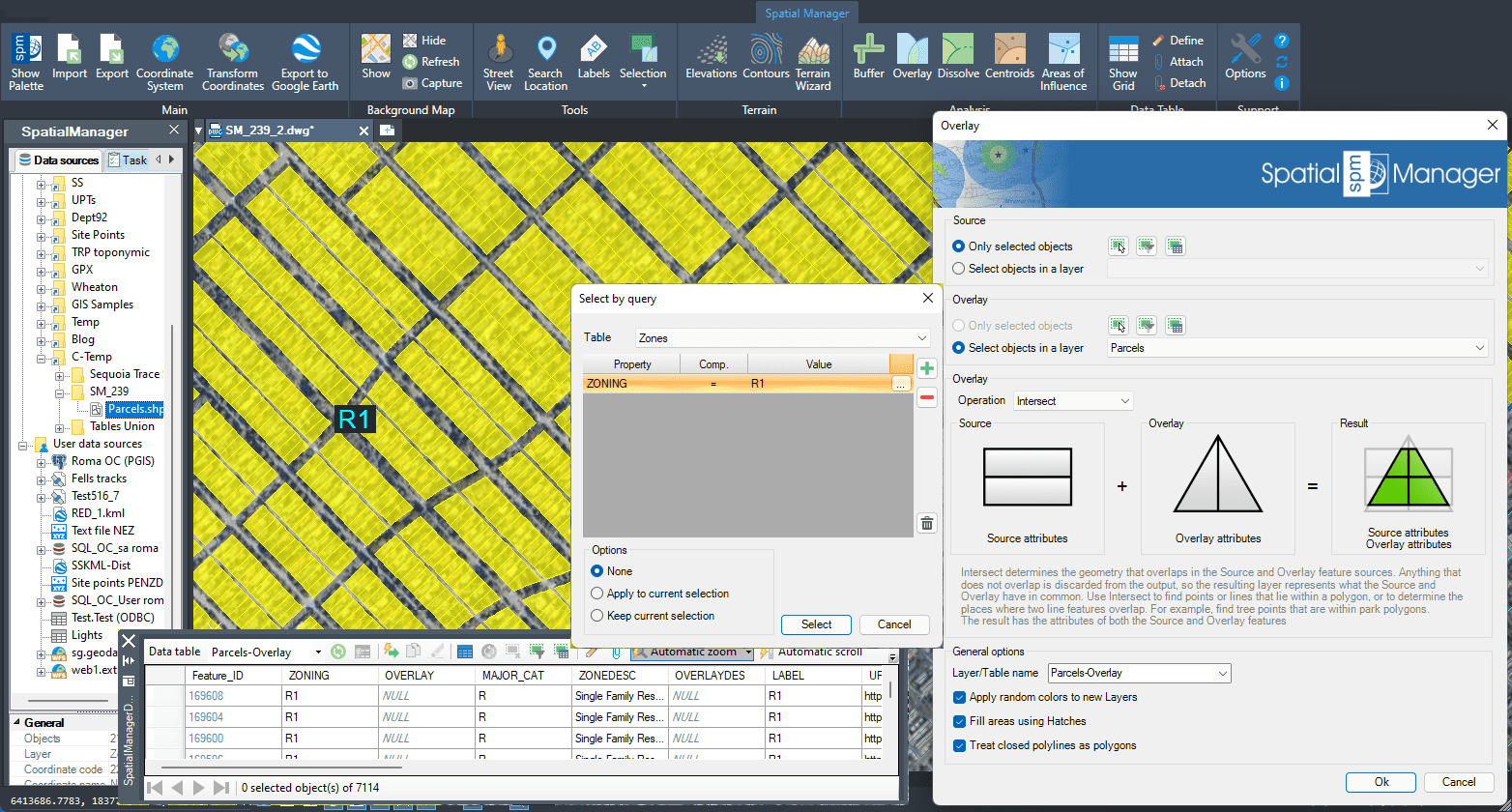Click Source select-by-query filter icon
This screenshot has width=1512, height=812.
(1147, 246)
